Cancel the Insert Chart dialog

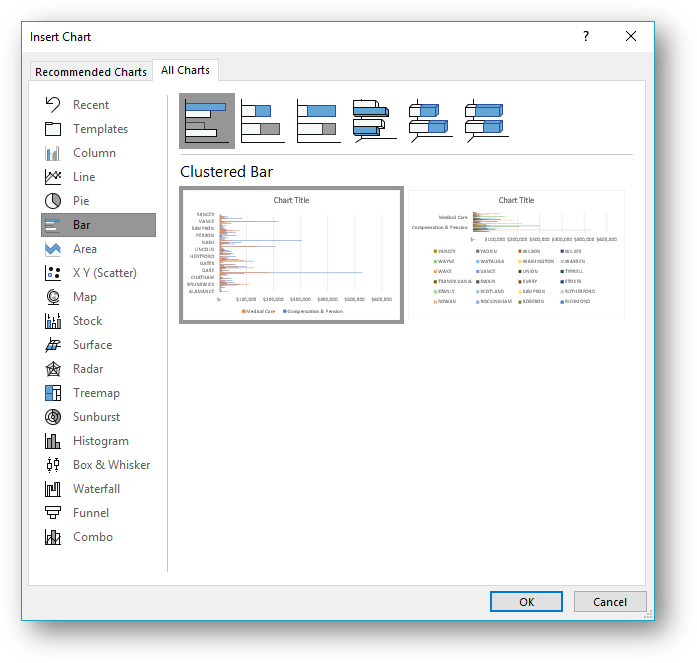pos(610,602)
